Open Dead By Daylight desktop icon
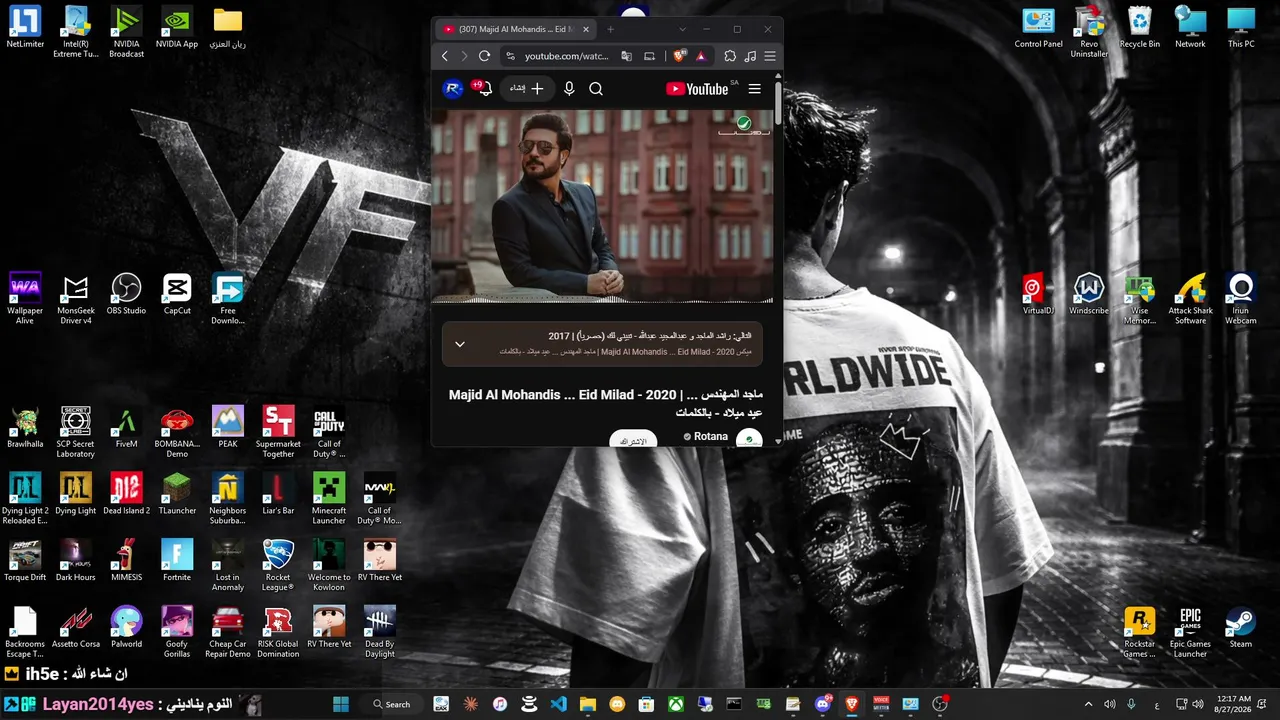This screenshot has height=720, width=1280. pos(379,632)
